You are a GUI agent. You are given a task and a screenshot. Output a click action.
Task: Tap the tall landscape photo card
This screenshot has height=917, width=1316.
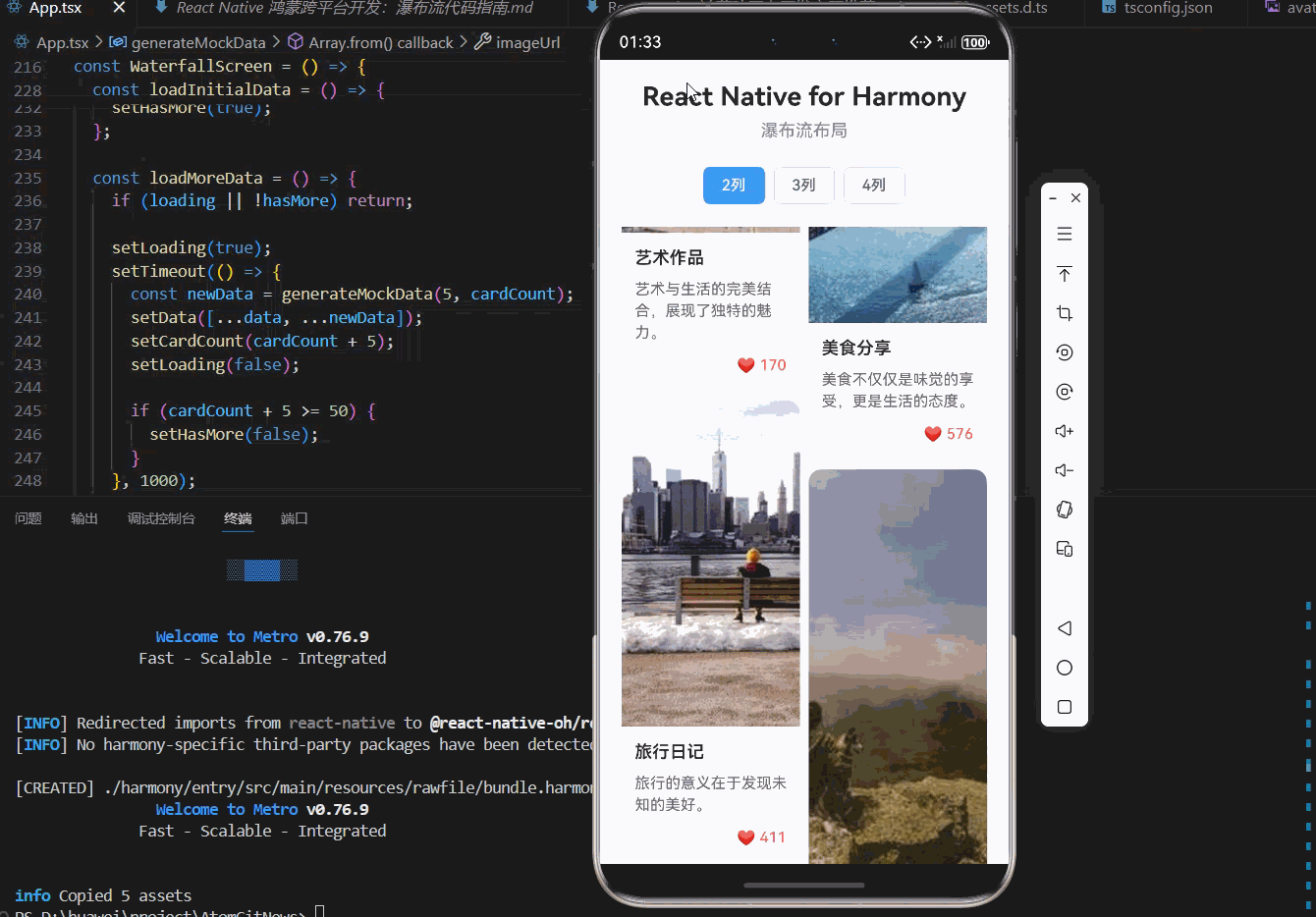tap(898, 667)
